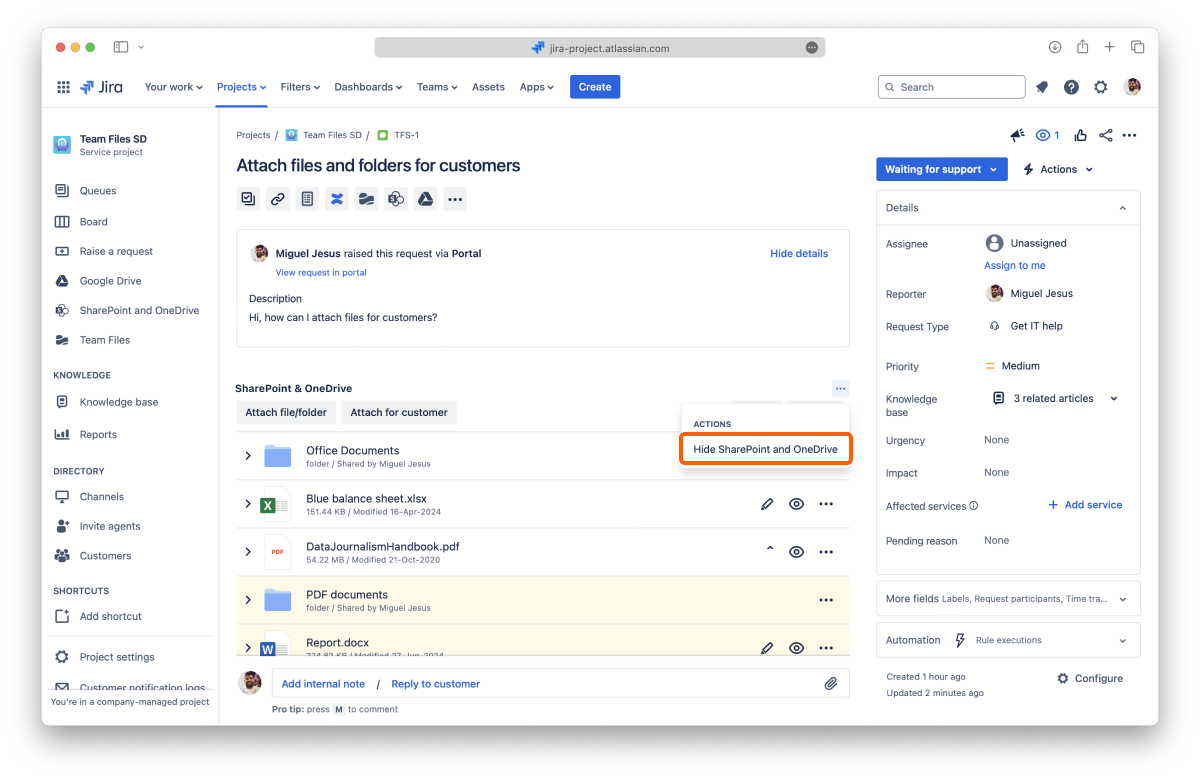Click the Assign to me link
Viewport: 1200px width, 781px height.
(x=1014, y=265)
